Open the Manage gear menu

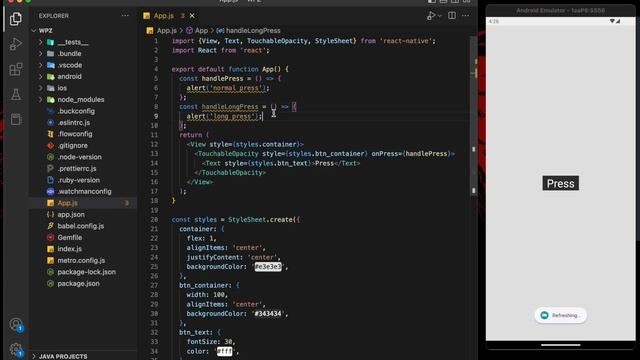pyautogui.click(x=16, y=349)
